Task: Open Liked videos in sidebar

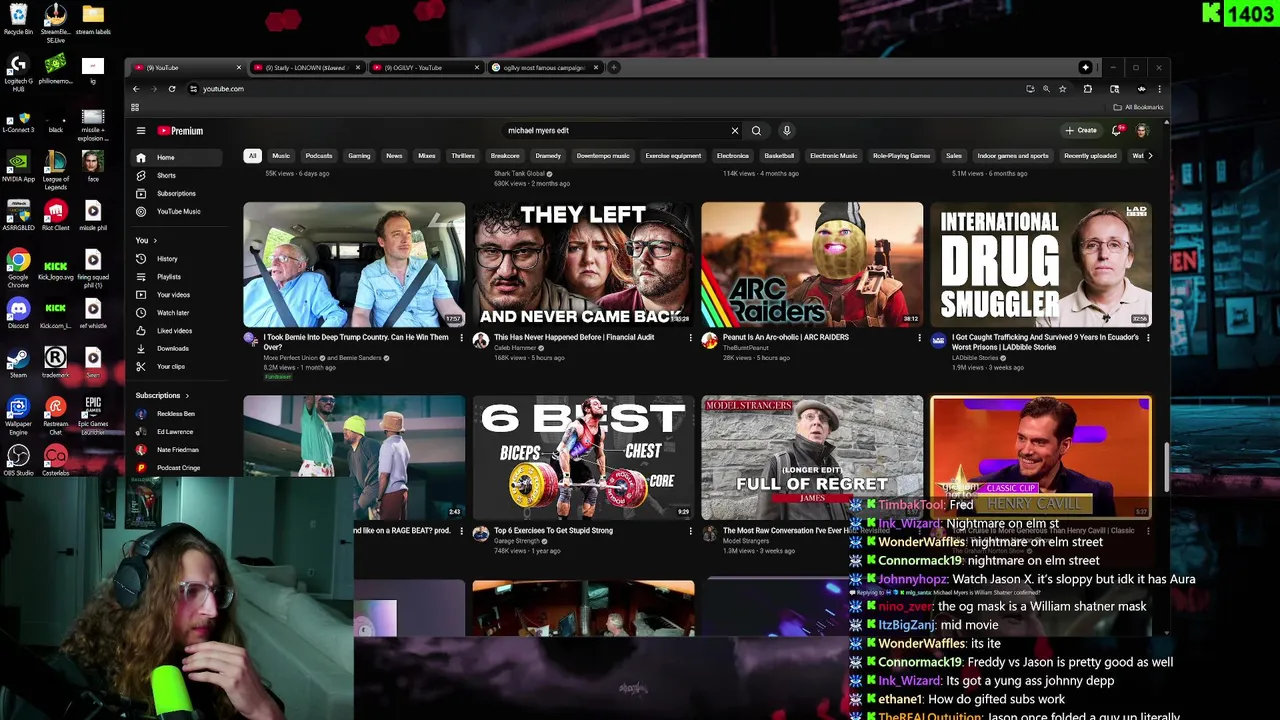Action: [176, 331]
